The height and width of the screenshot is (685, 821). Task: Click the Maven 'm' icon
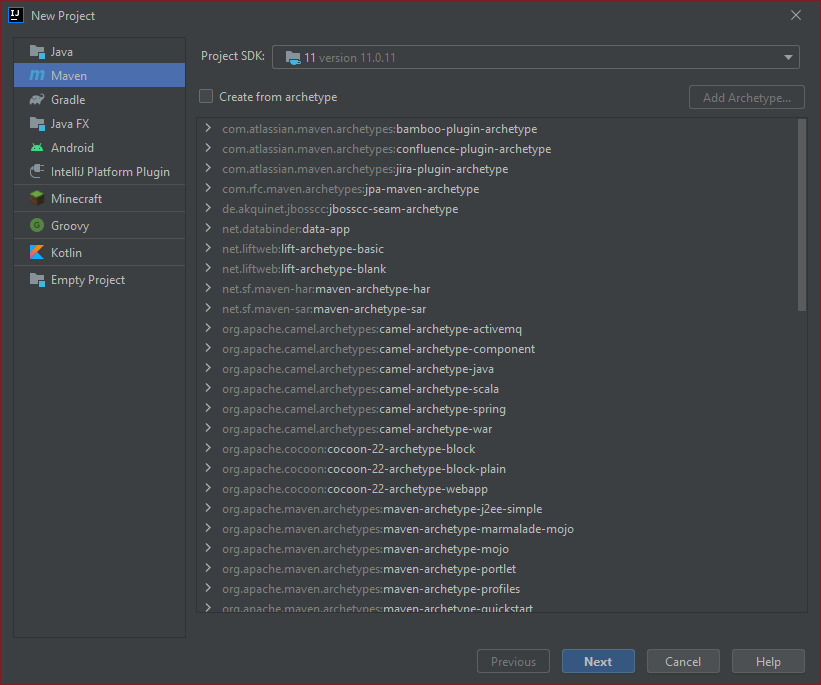[37, 75]
